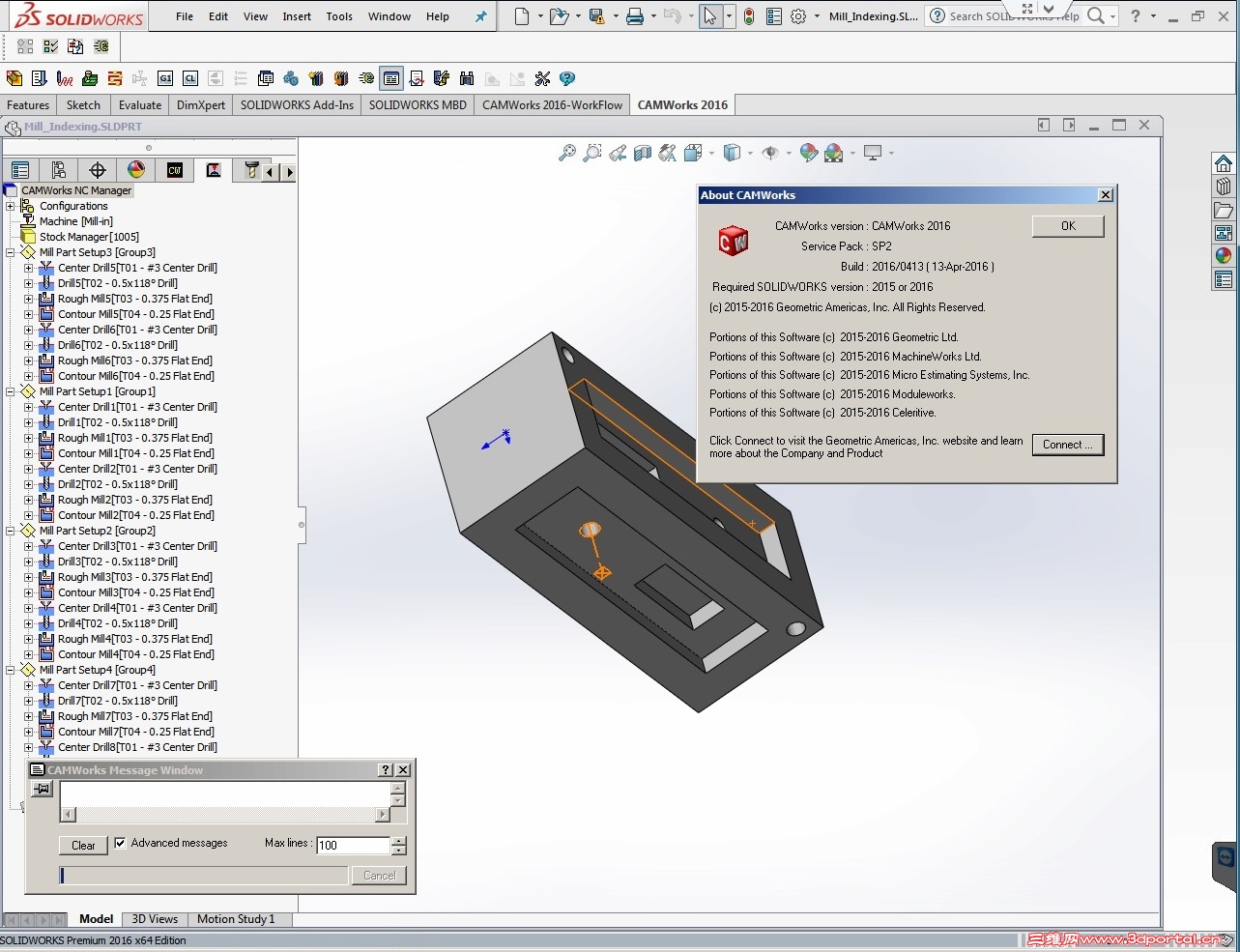
Task: Open SOLIDWORKS Options gear icon
Action: click(x=798, y=16)
